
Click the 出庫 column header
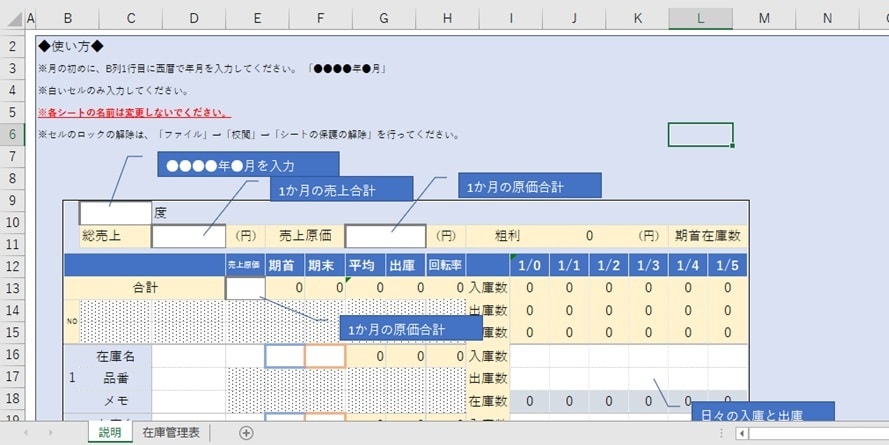[405, 265]
